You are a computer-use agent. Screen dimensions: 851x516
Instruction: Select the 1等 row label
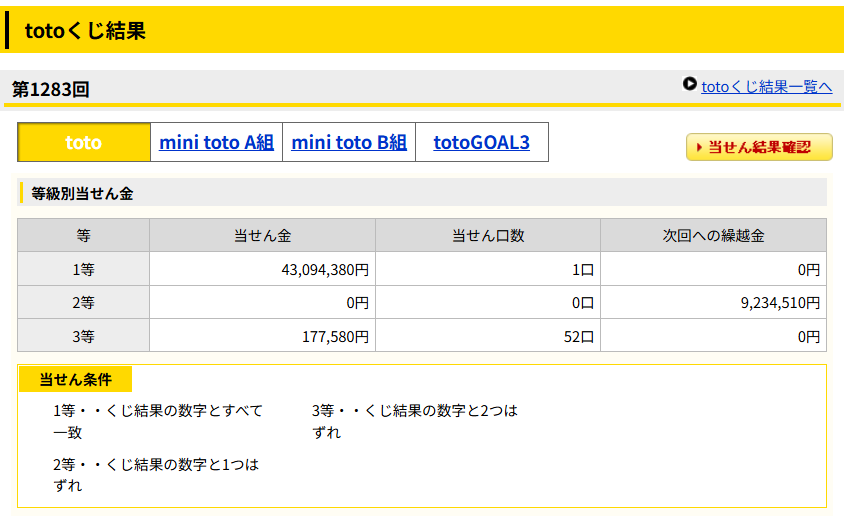coord(84,269)
